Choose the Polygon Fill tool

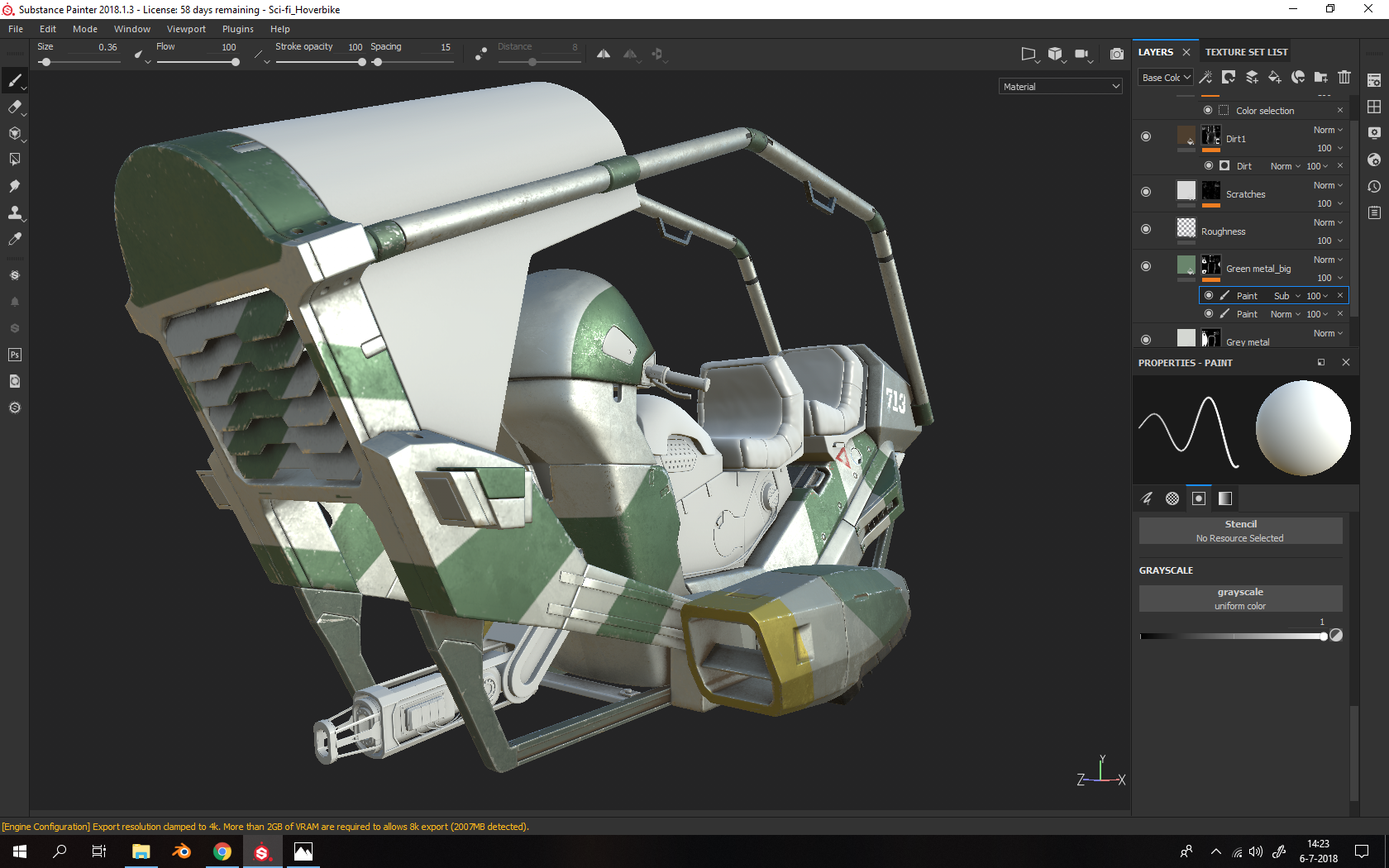click(14, 160)
